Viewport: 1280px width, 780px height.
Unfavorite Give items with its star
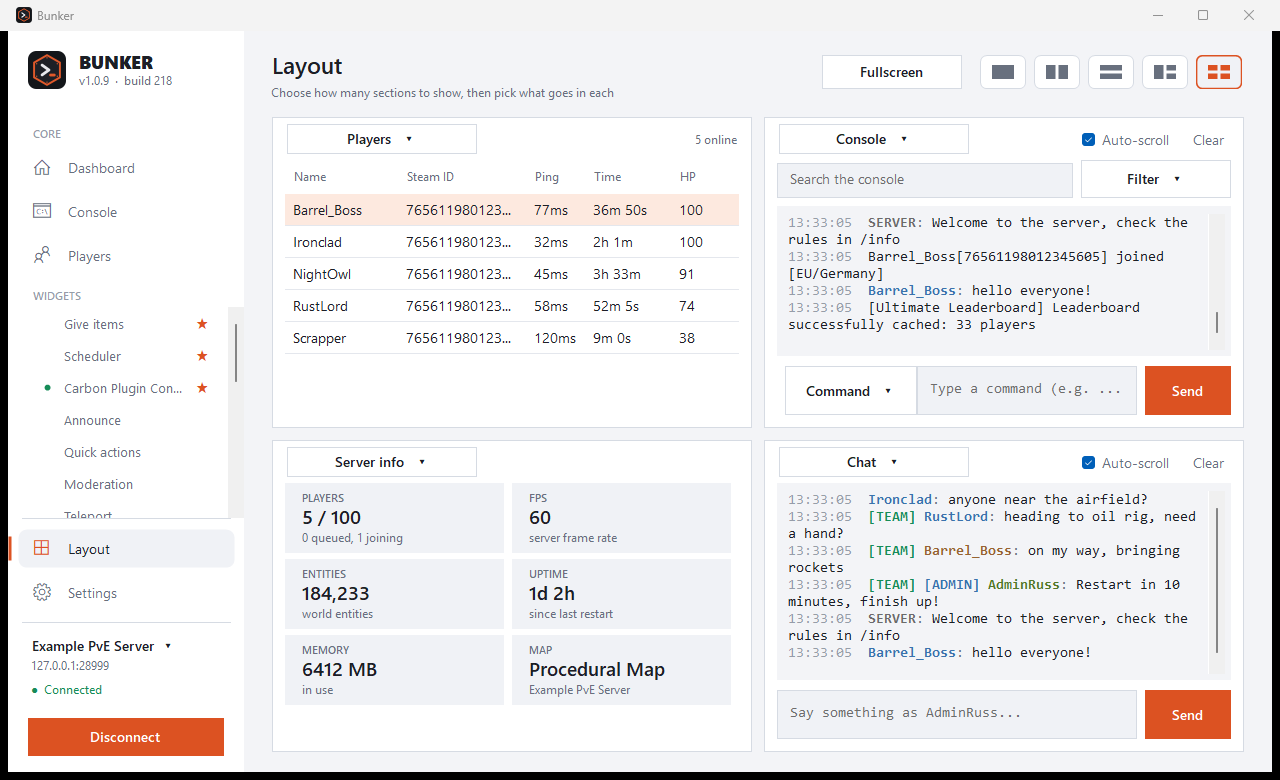[x=202, y=324]
